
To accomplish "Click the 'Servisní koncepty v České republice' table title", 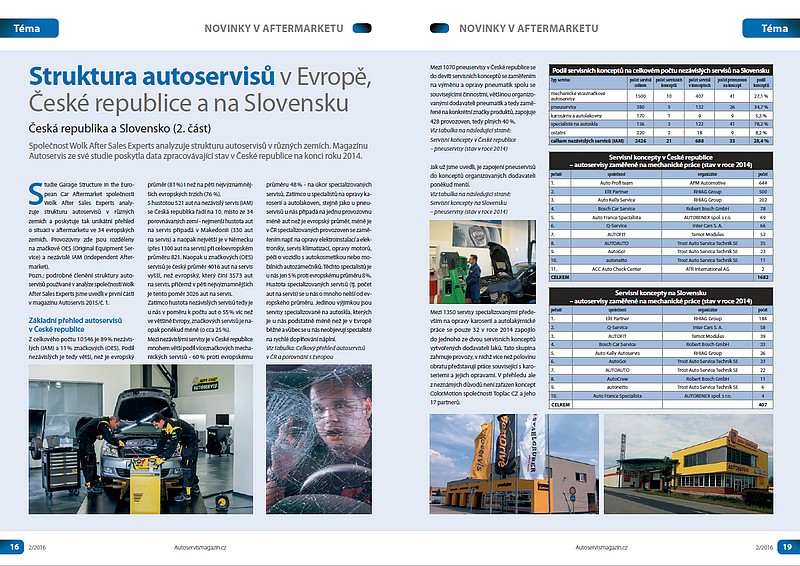I will tap(661, 161).
